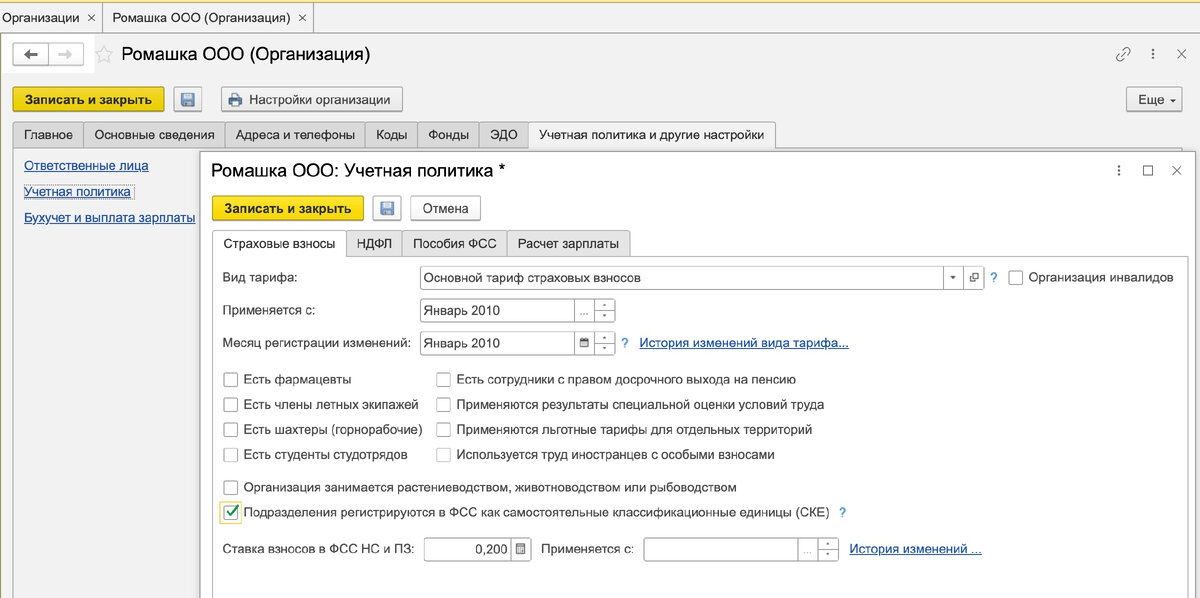Click Отмена button
1200x598 pixels.
coord(445,208)
